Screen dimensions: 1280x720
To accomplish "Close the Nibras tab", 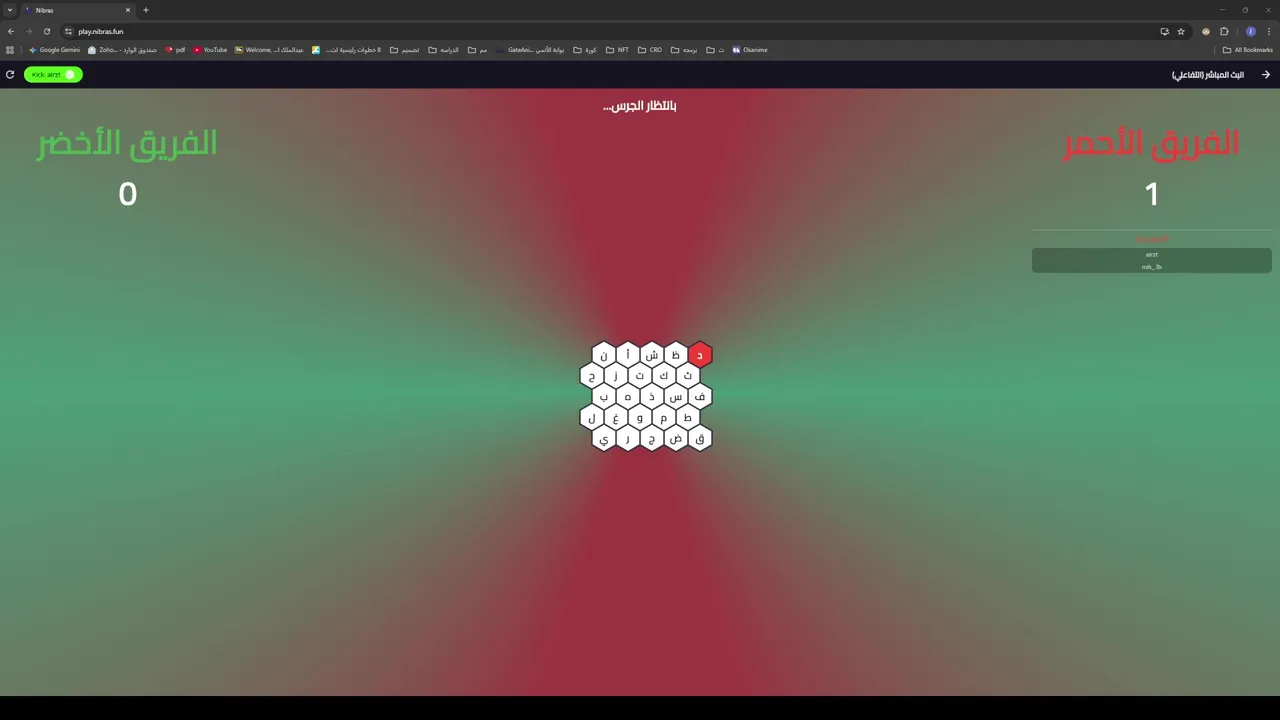I will [128, 10].
